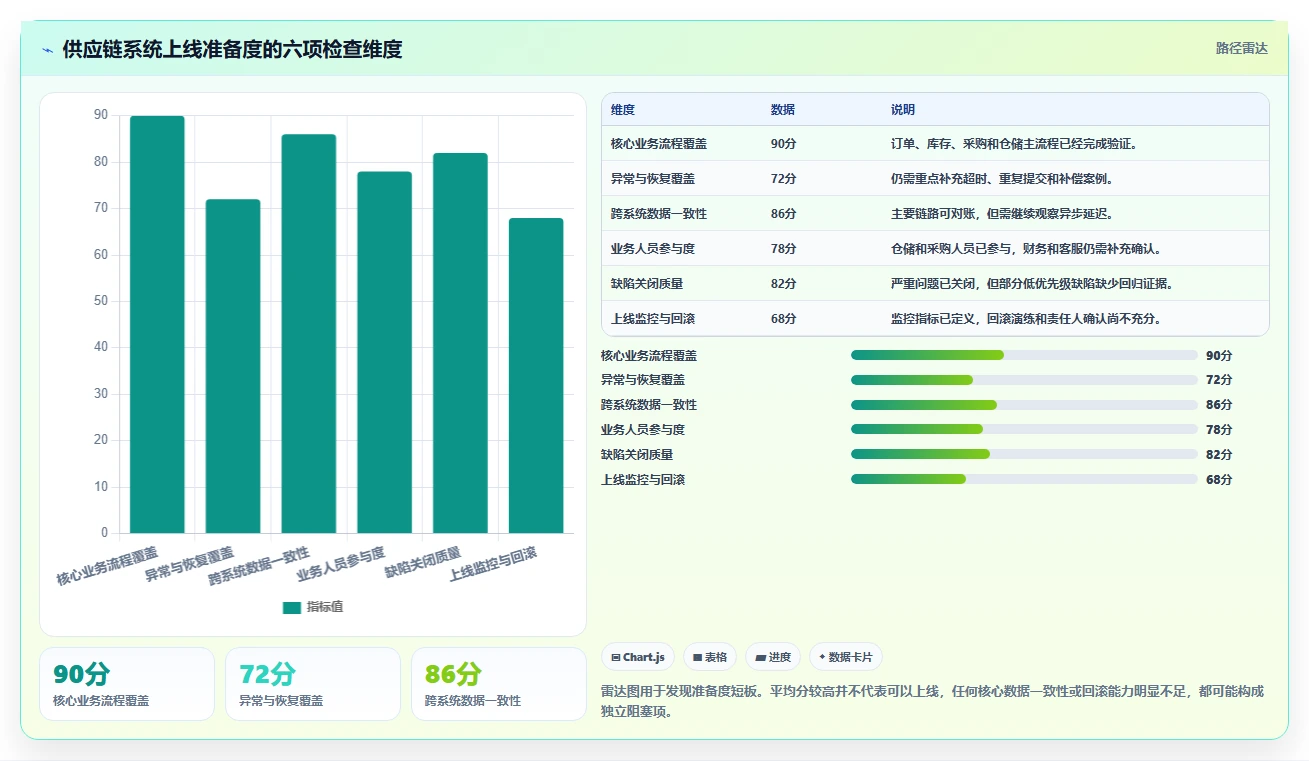Click the 订单、库存、采购 description cell
This screenshot has width=1309, height=761.
pyautogui.click(x=1014, y=144)
